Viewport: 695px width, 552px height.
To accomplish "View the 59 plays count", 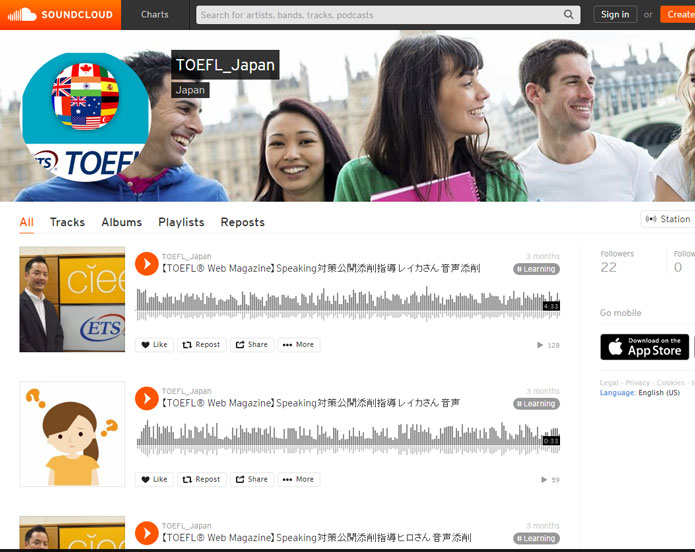I will point(551,480).
